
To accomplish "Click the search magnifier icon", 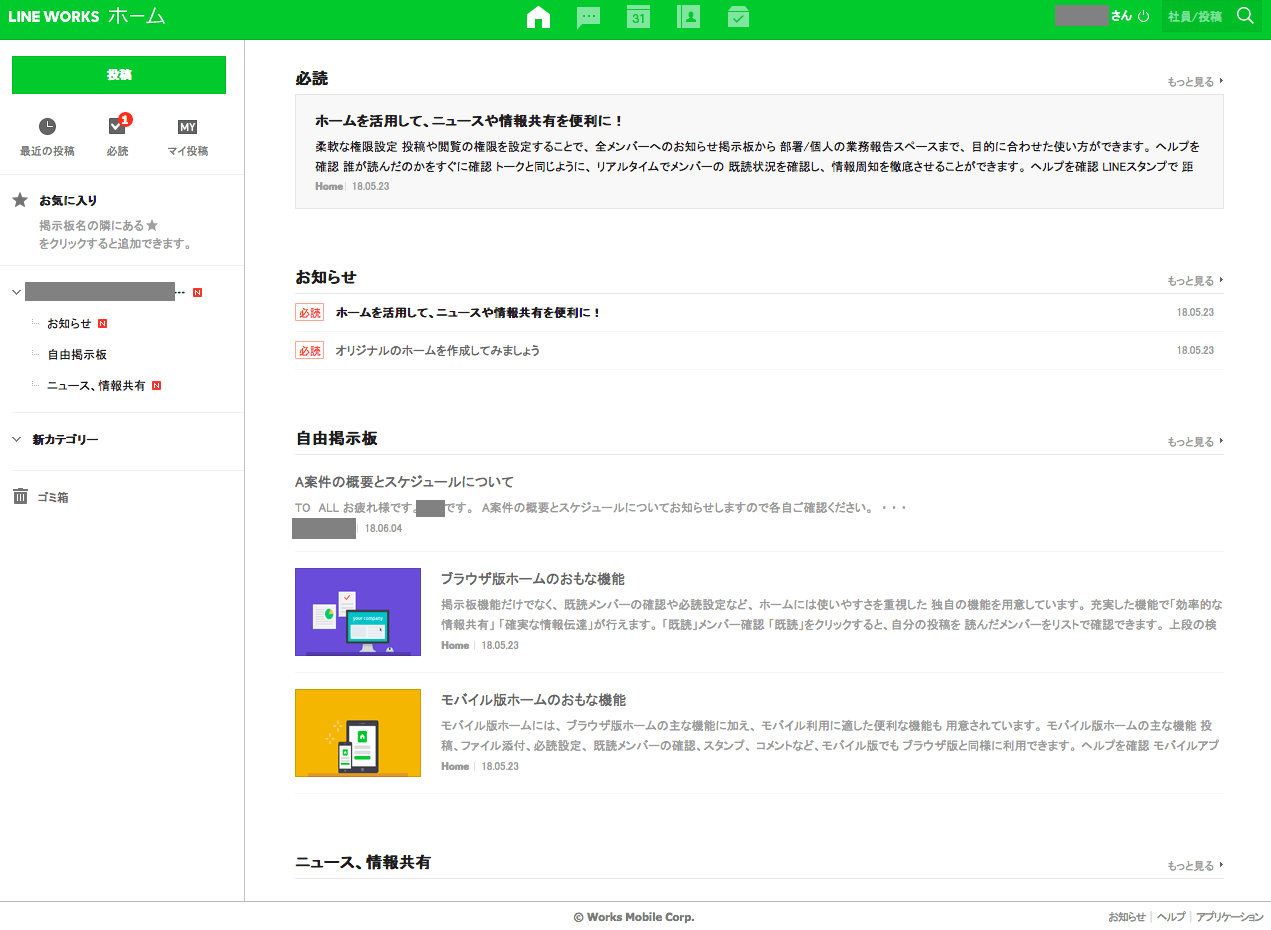I will click(1245, 16).
